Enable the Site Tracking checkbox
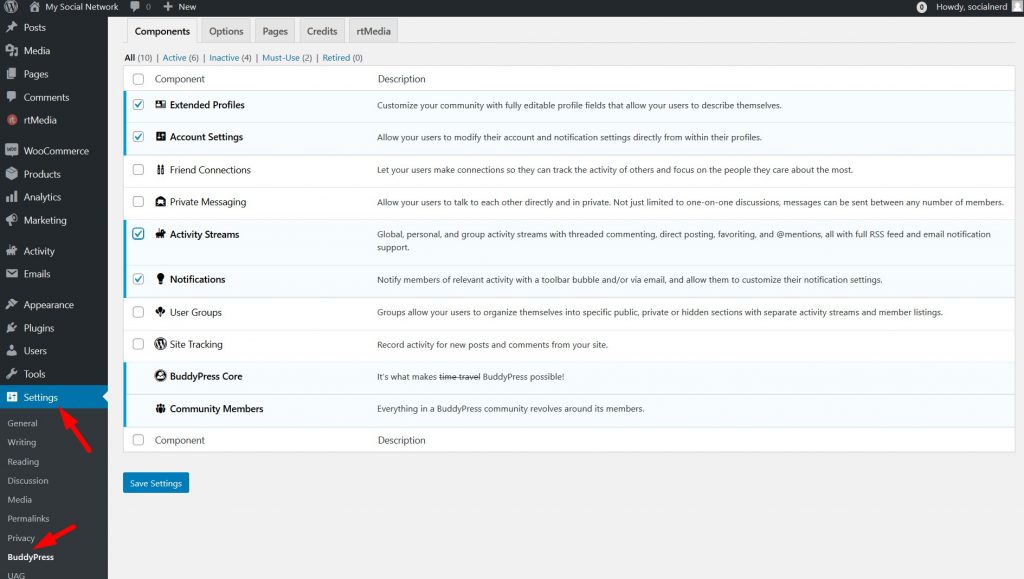The image size is (1024, 579). (x=138, y=344)
